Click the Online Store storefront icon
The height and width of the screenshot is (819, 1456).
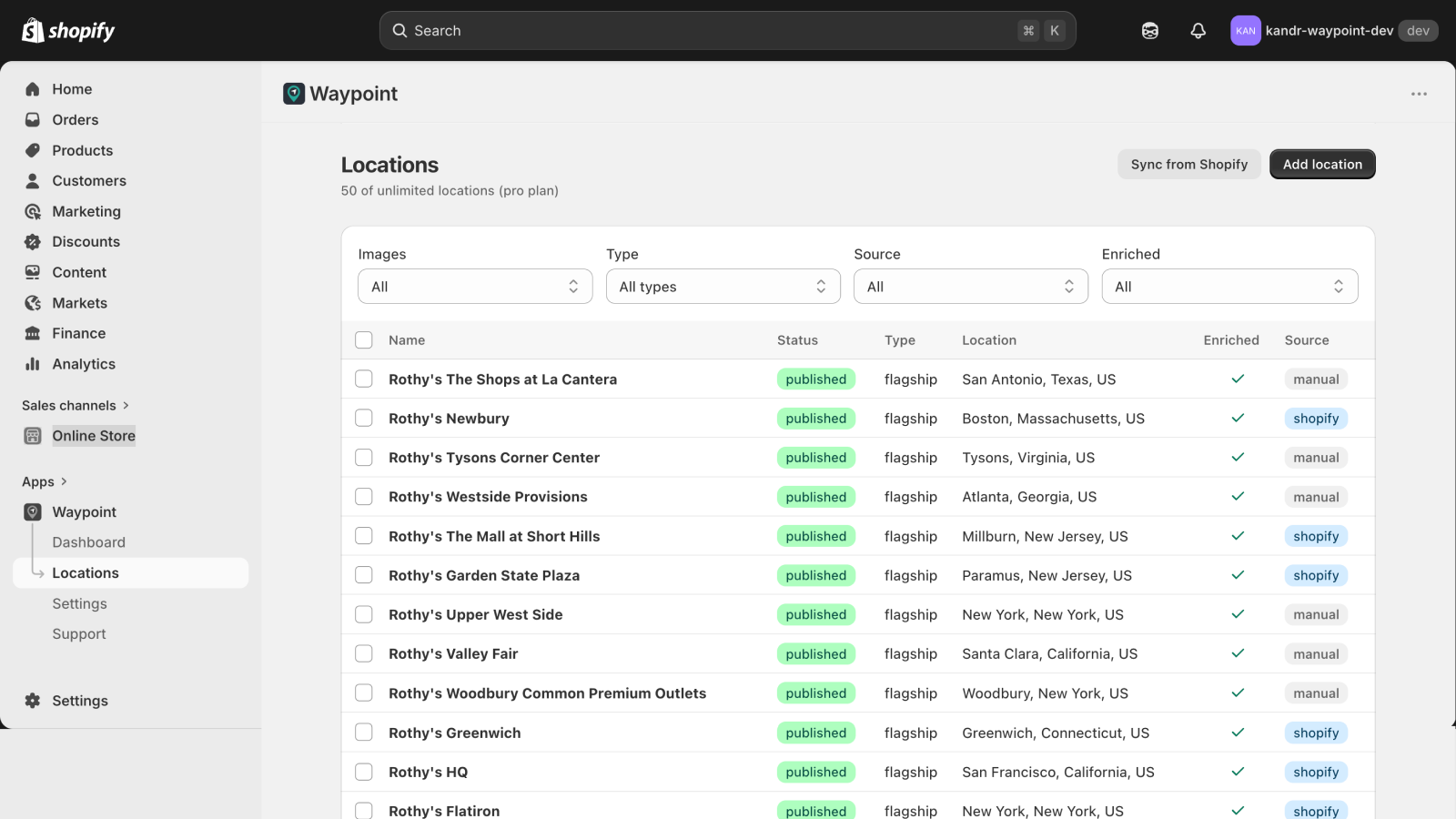tap(33, 436)
